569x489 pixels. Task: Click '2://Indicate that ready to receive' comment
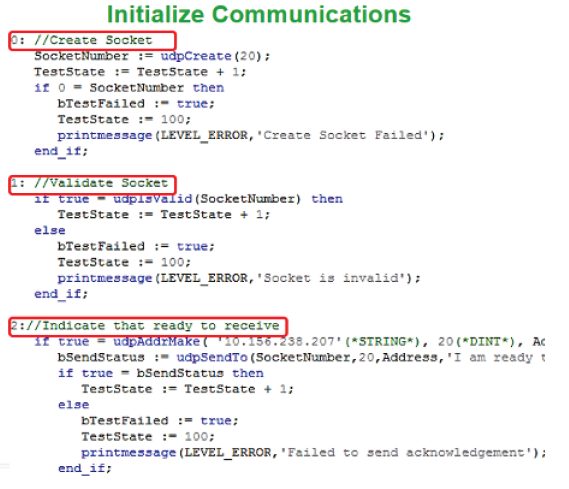[145, 326]
